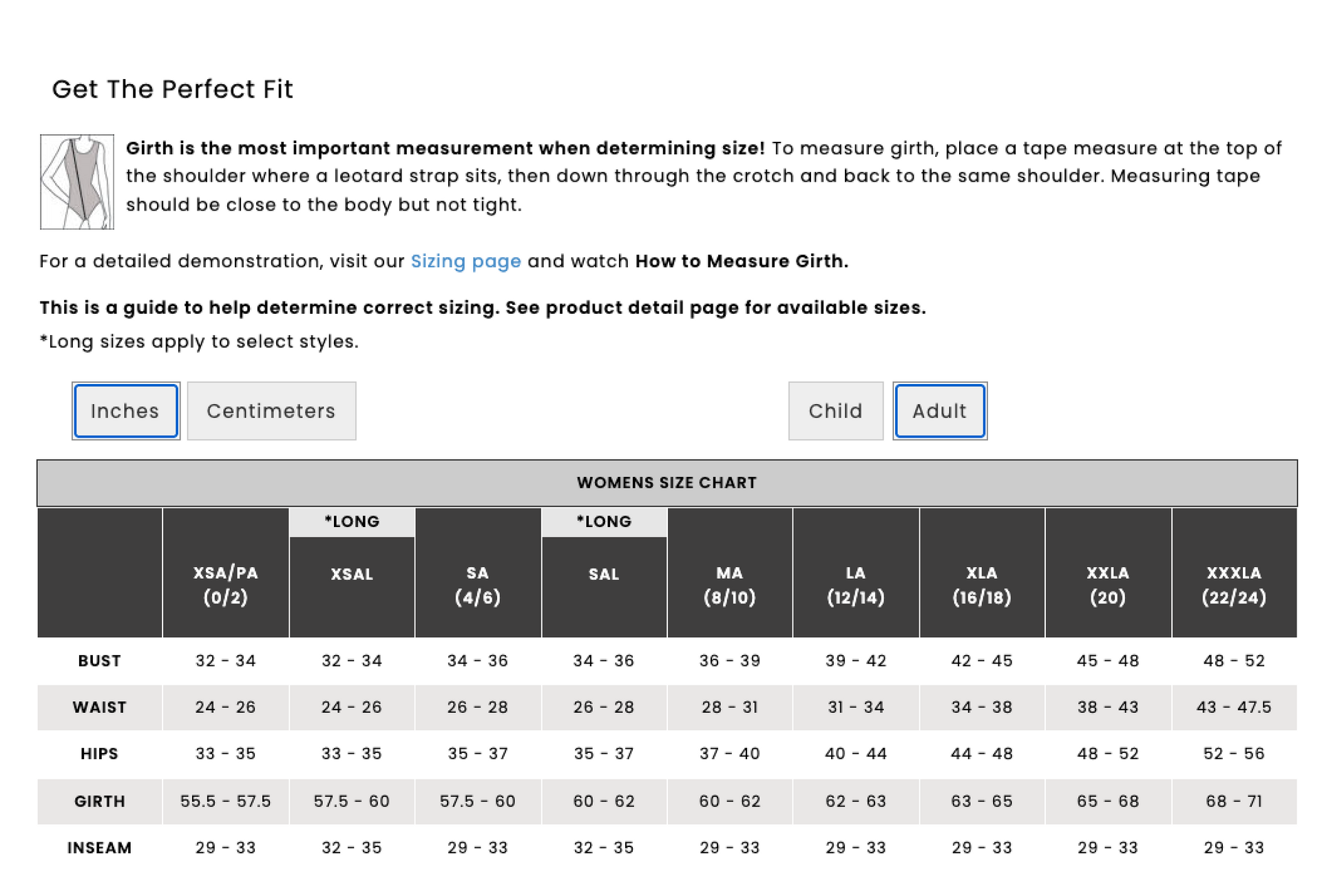This screenshot has height=896, width=1322.
Task: Click the Get The Perfect Fit heading
Action: point(173,89)
